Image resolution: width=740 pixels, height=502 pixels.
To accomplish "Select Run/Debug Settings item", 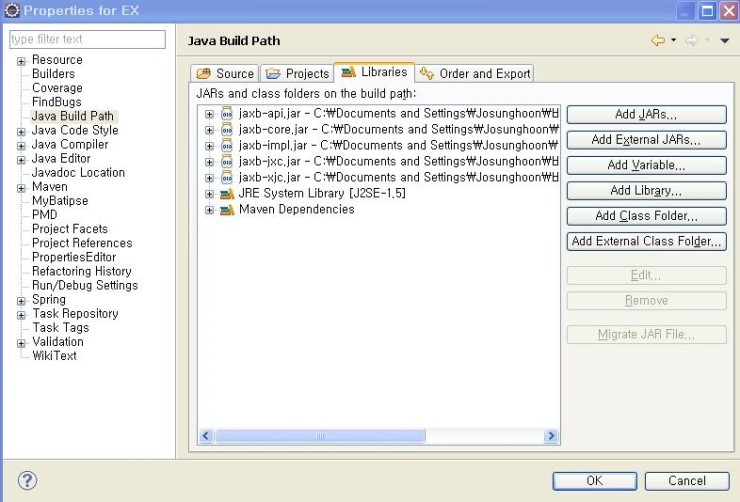I will [85, 286].
